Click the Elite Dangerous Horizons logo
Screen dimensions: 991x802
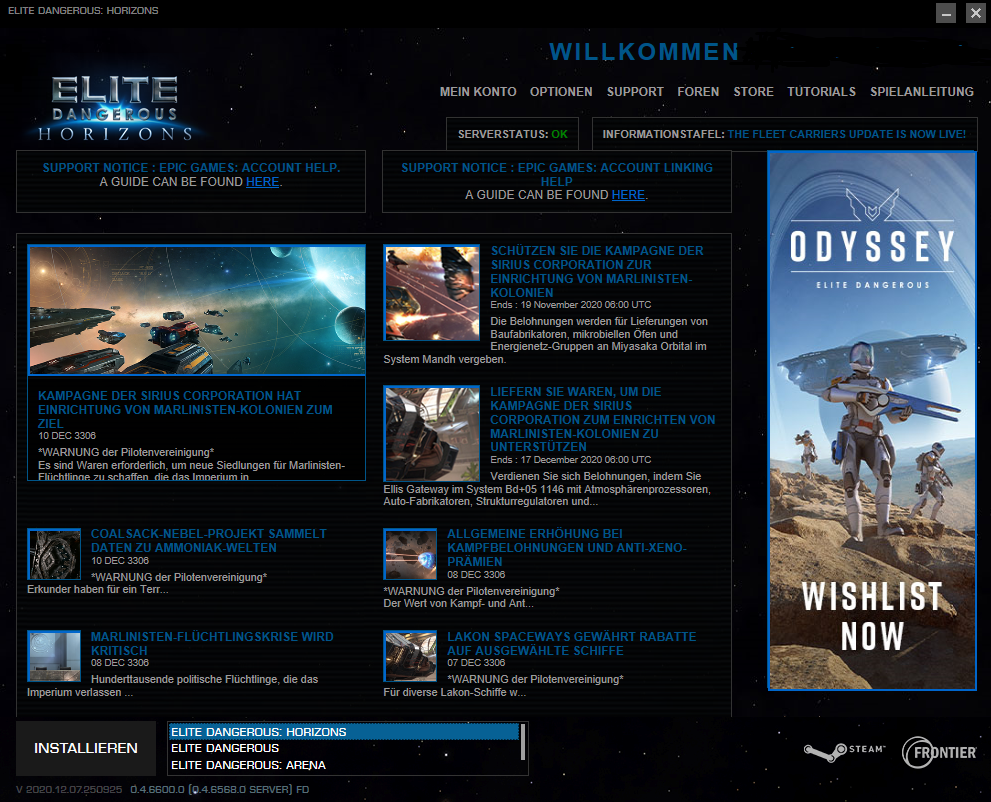tap(114, 107)
